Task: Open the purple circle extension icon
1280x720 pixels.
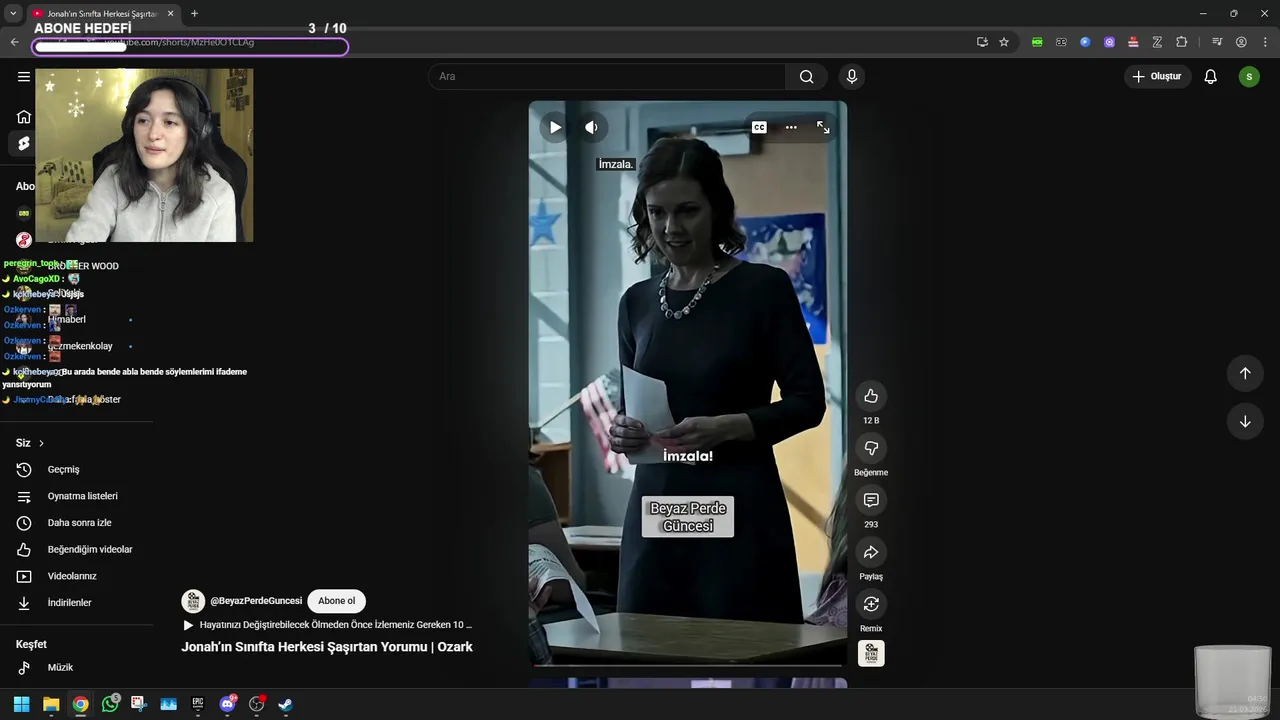Action: pyautogui.click(x=1109, y=42)
